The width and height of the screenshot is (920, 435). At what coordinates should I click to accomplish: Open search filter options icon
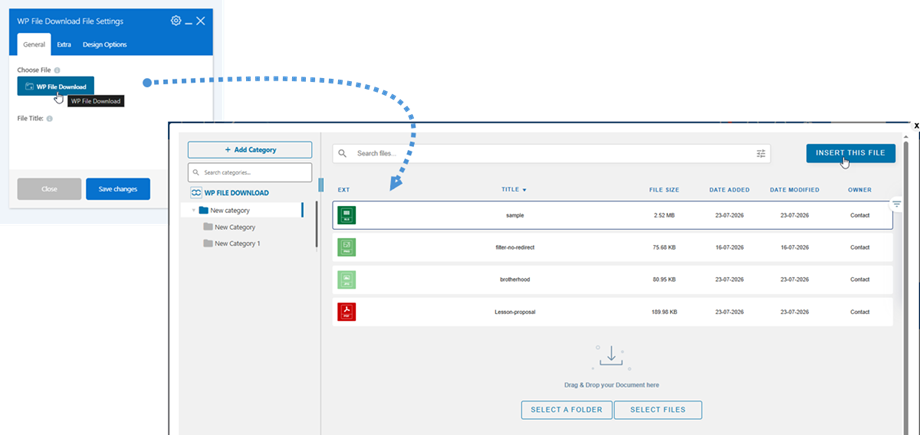tap(761, 154)
